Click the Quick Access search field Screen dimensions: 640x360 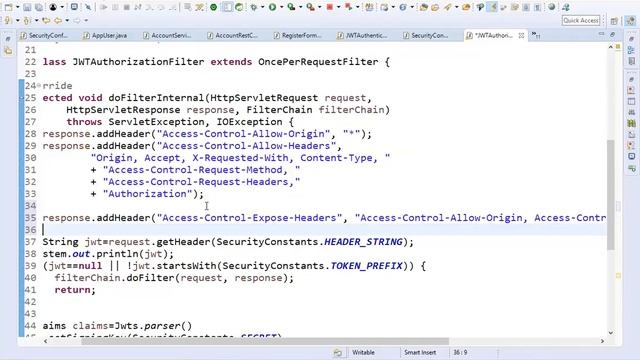(581, 20)
